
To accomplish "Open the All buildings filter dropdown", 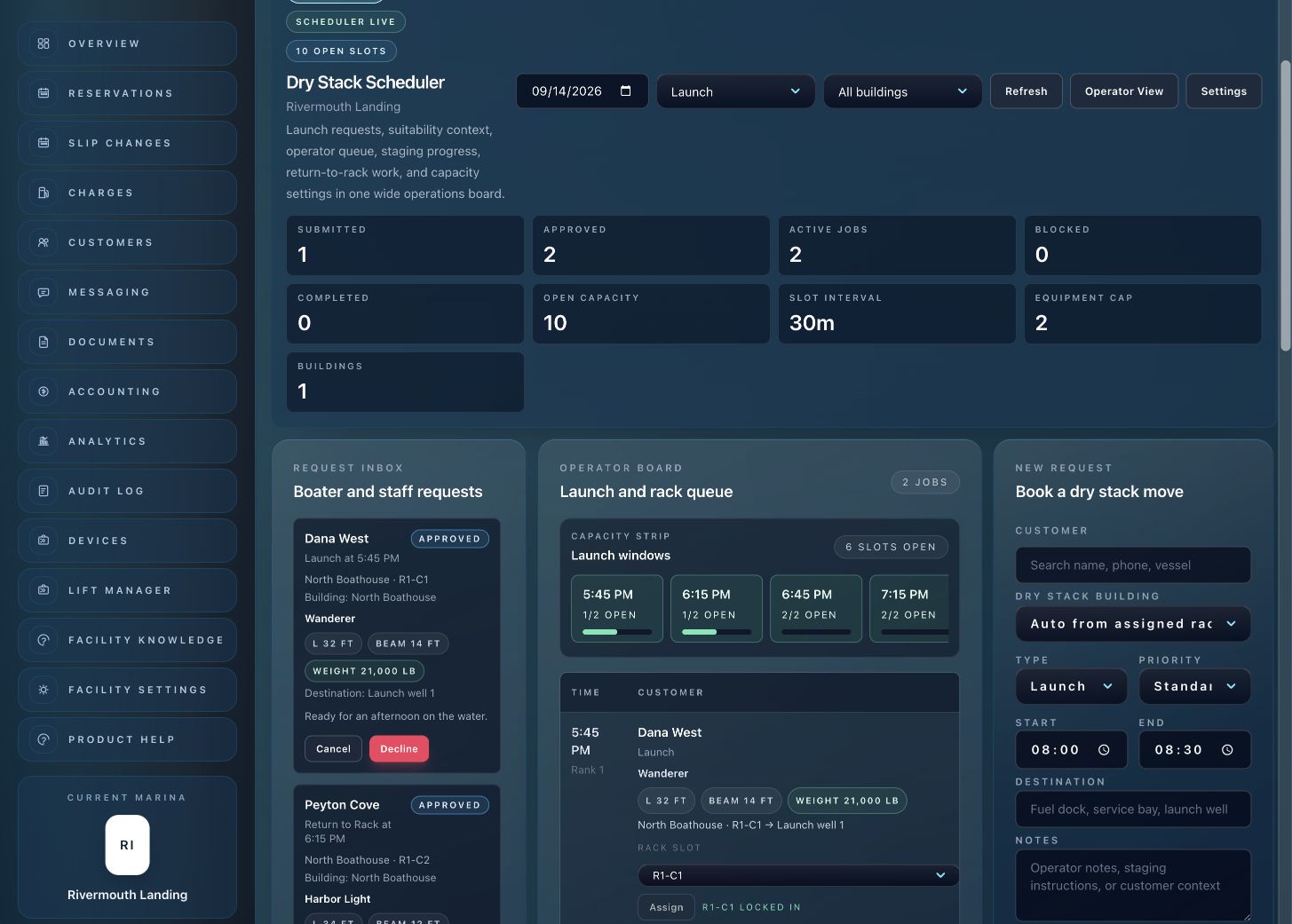I will tap(903, 91).
